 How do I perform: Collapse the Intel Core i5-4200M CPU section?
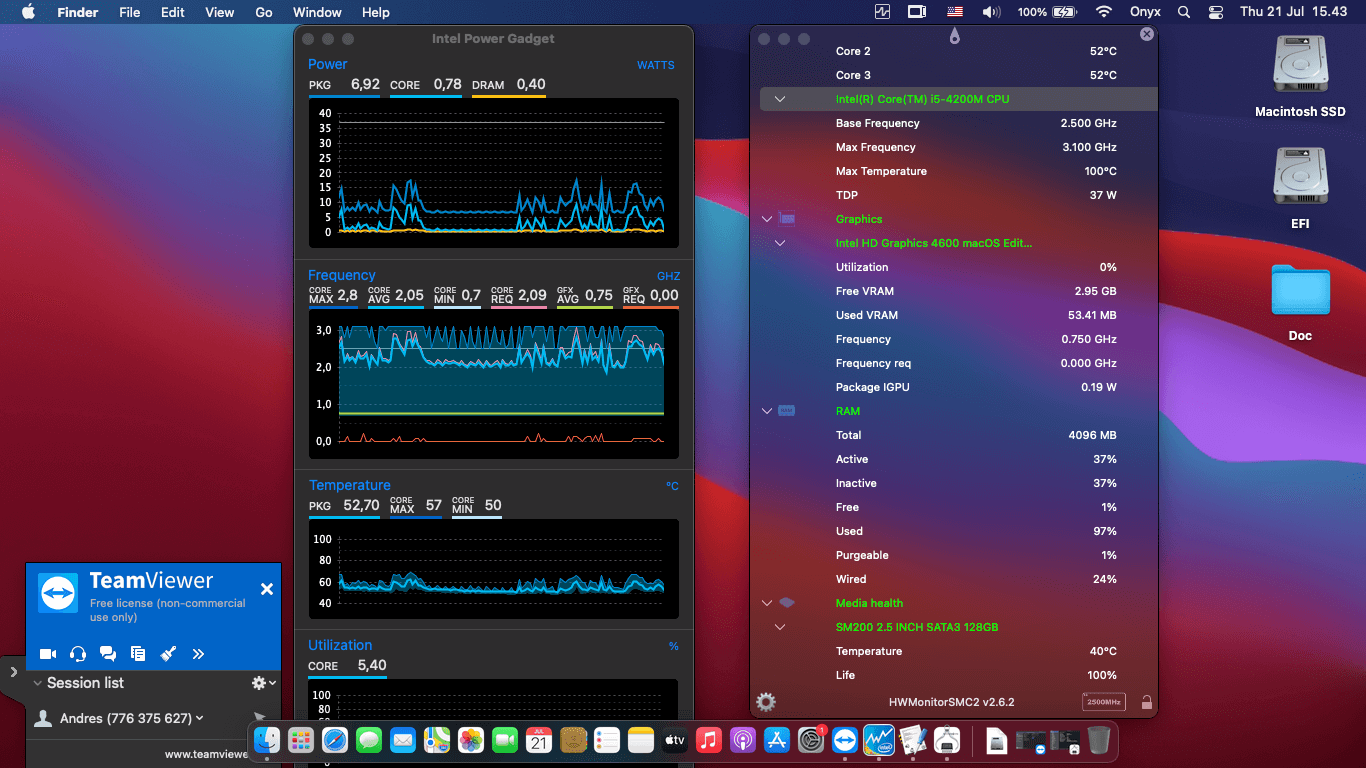click(779, 99)
